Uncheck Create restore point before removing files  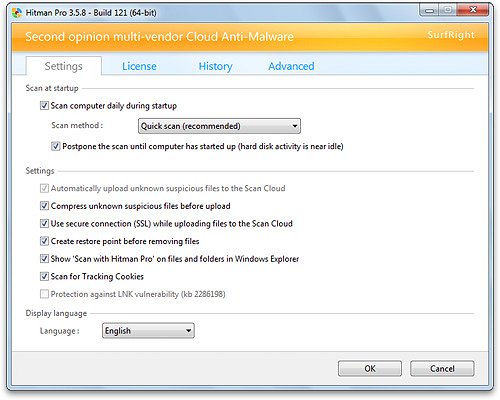point(44,241)
